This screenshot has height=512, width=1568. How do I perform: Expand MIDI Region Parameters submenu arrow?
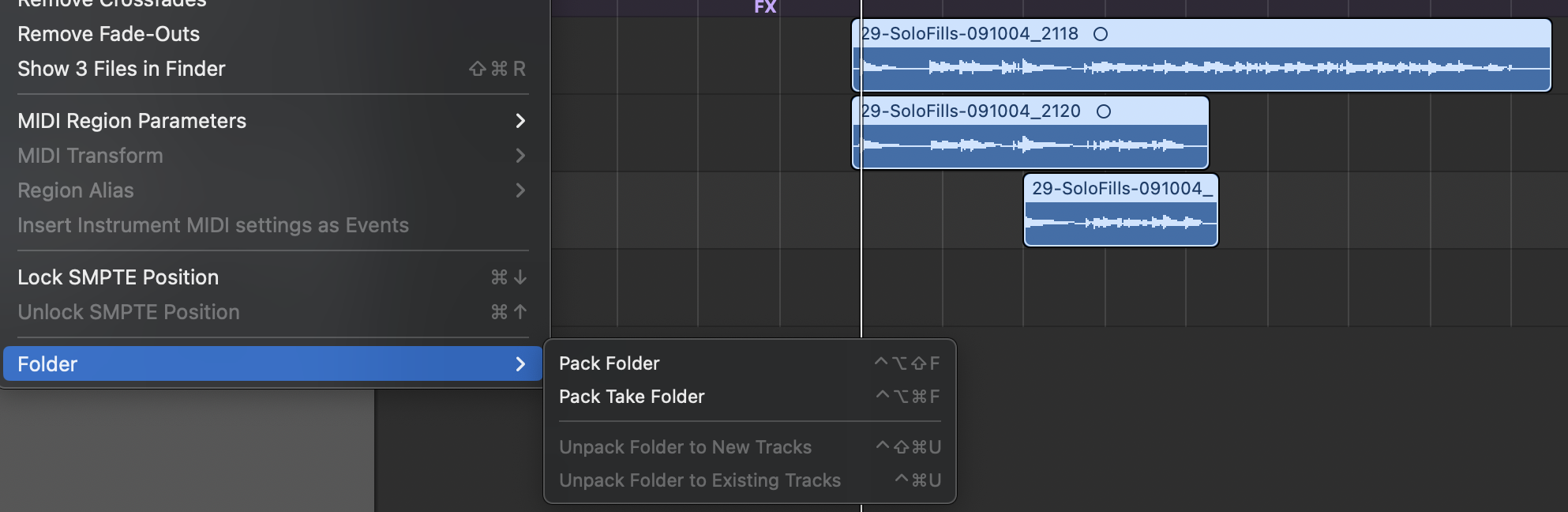point(520,121)
